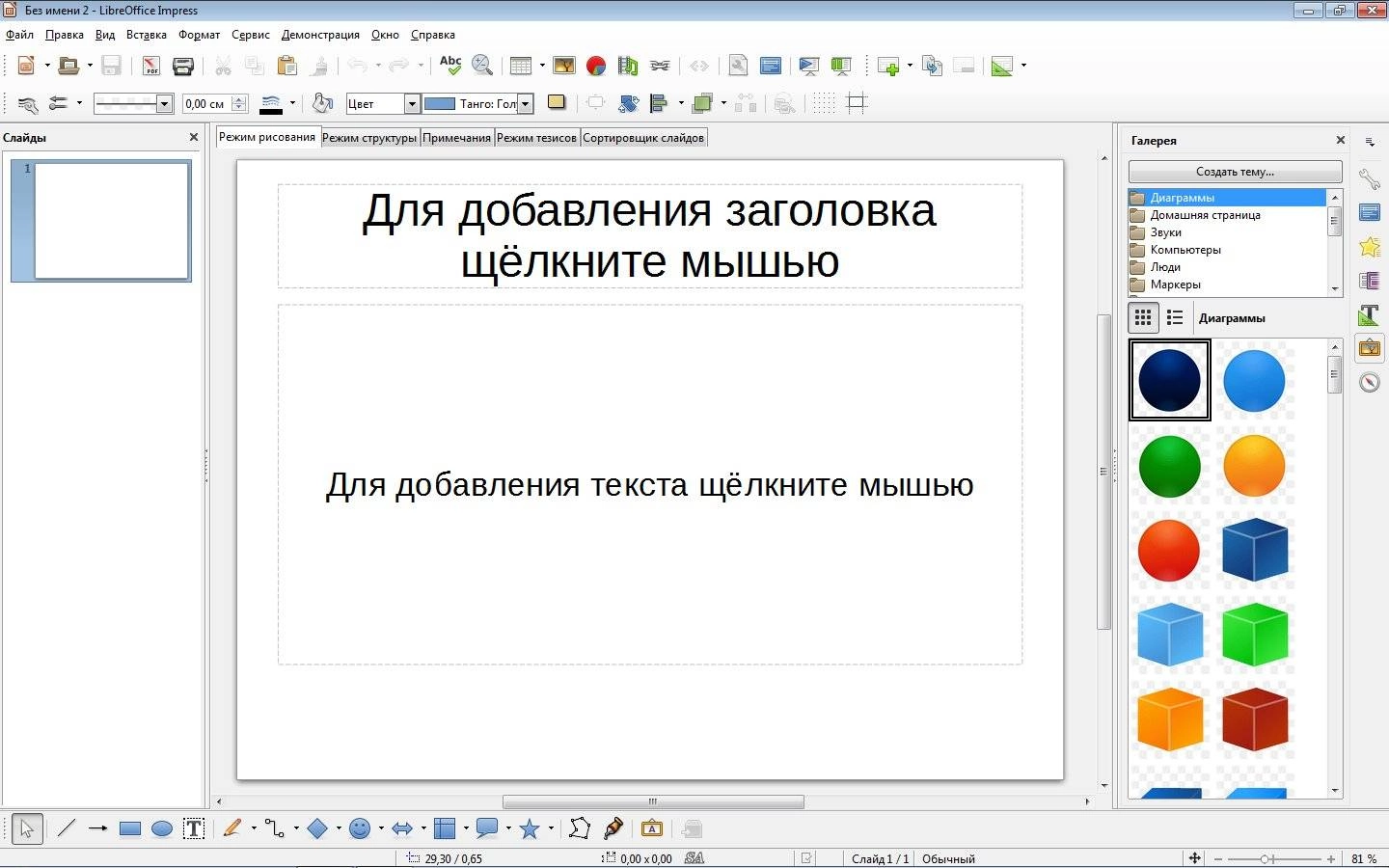Expand stars shapes dropdown arrow
Viewport: 1389px width, 868px height.
[551, 827]
